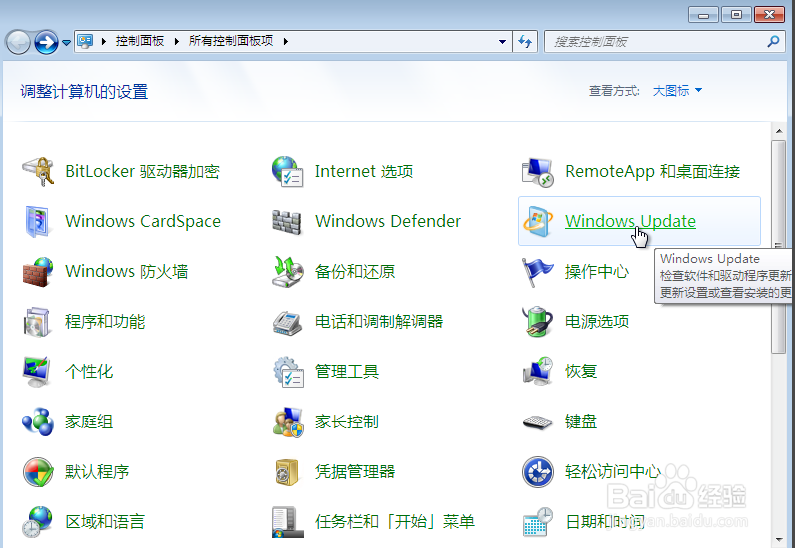Open the 凭据管理器 safe icon
The width and height of the screenshot is (795, 554).
coord(287,472)
